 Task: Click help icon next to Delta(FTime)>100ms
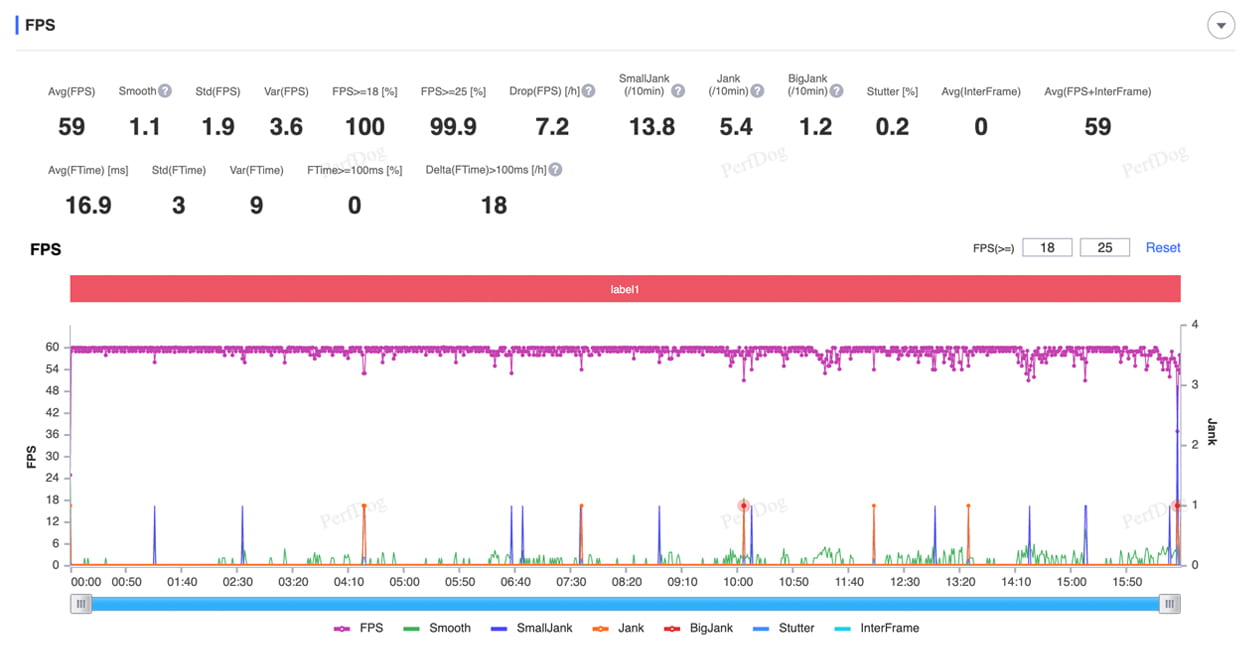point(555,170)
